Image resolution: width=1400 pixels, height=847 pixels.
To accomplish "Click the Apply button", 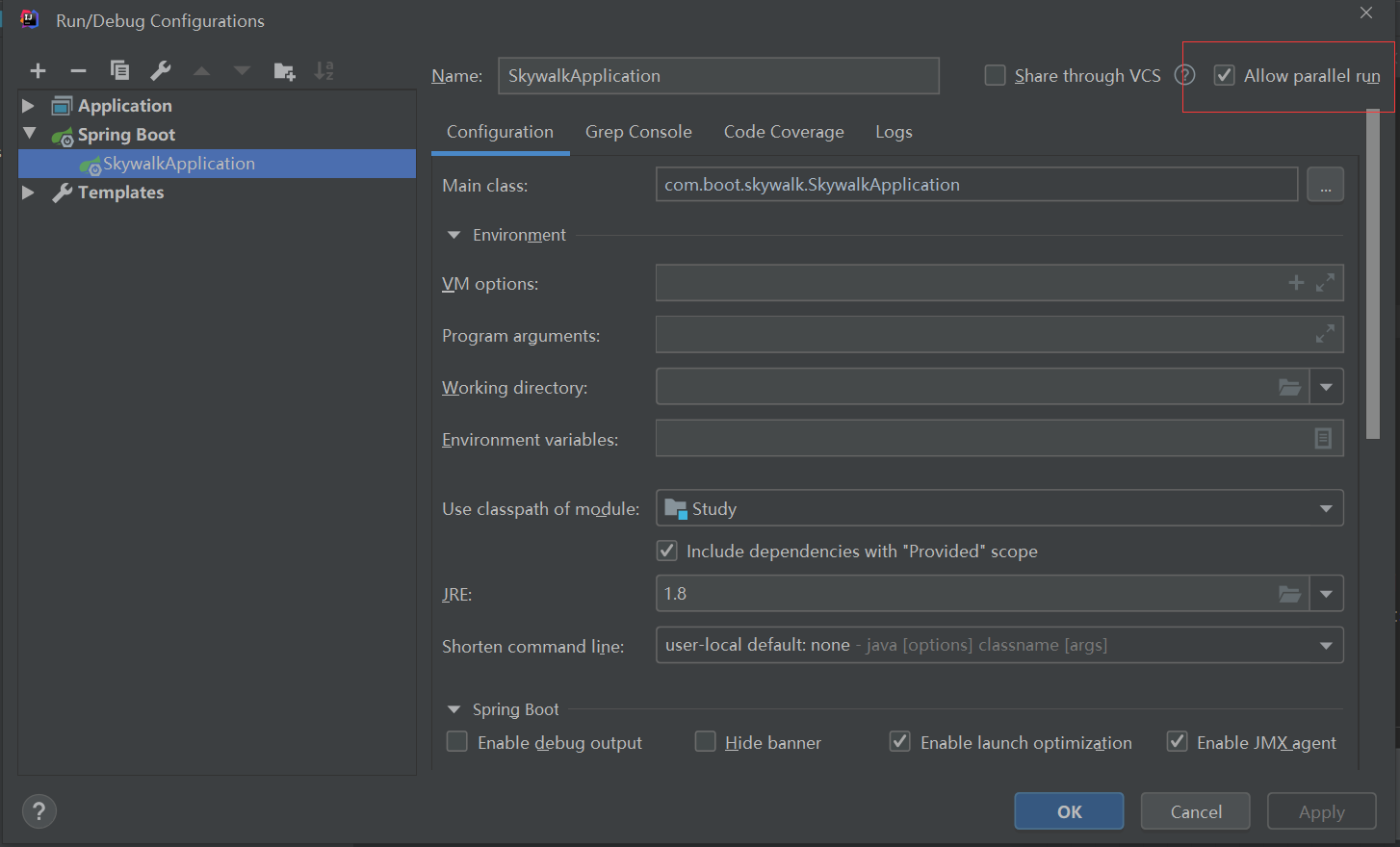I will click(1321, 811).
